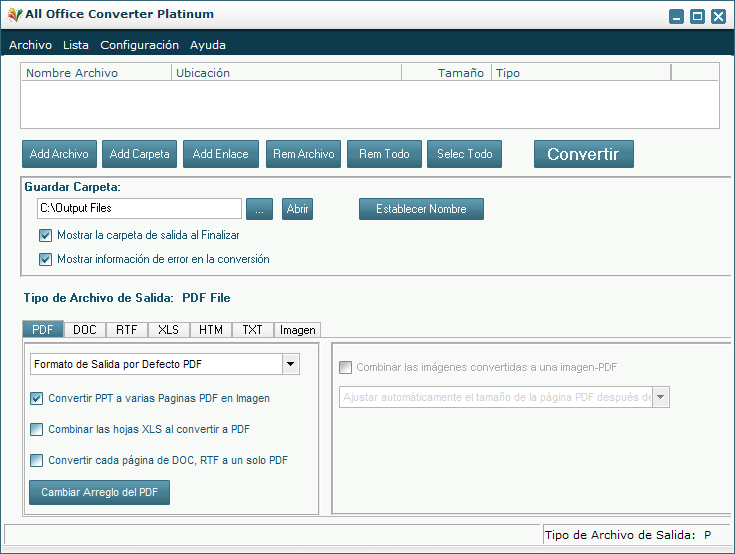
Task: Enable Combinar las hojas XLS option
Action: 37,430
